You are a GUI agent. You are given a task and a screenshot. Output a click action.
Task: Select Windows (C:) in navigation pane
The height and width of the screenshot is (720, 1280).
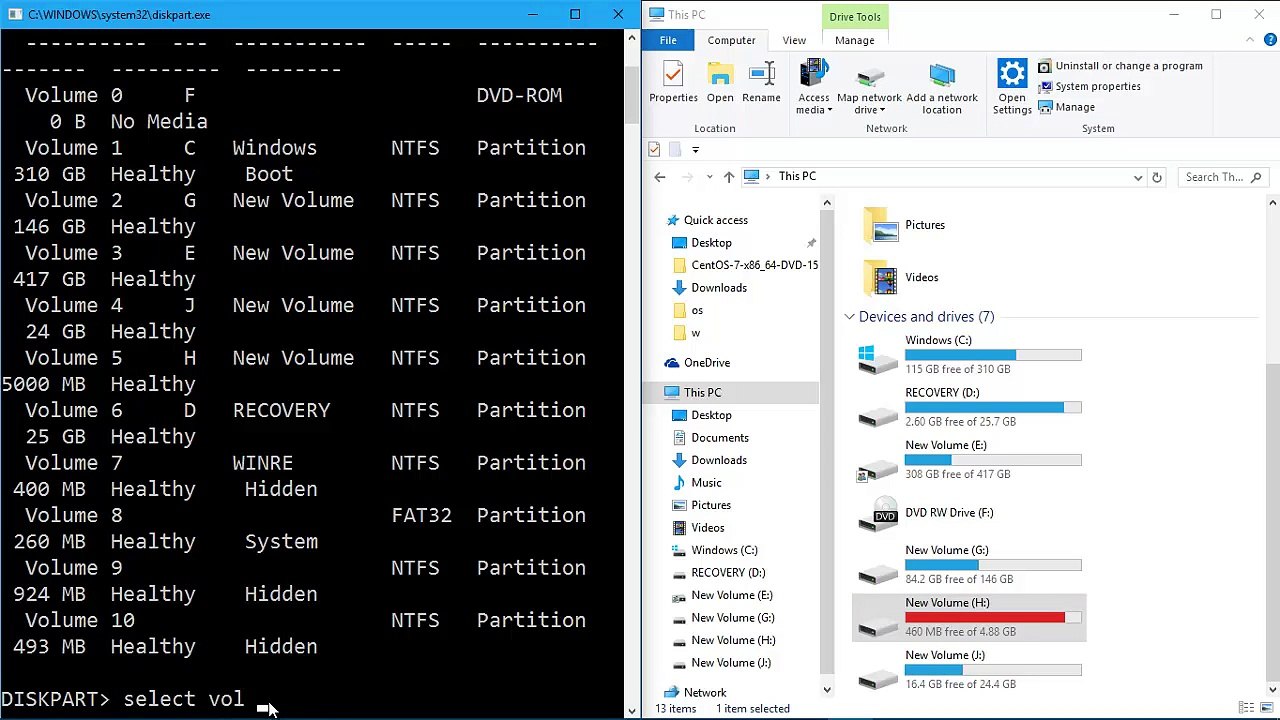[x=724, y=550]
